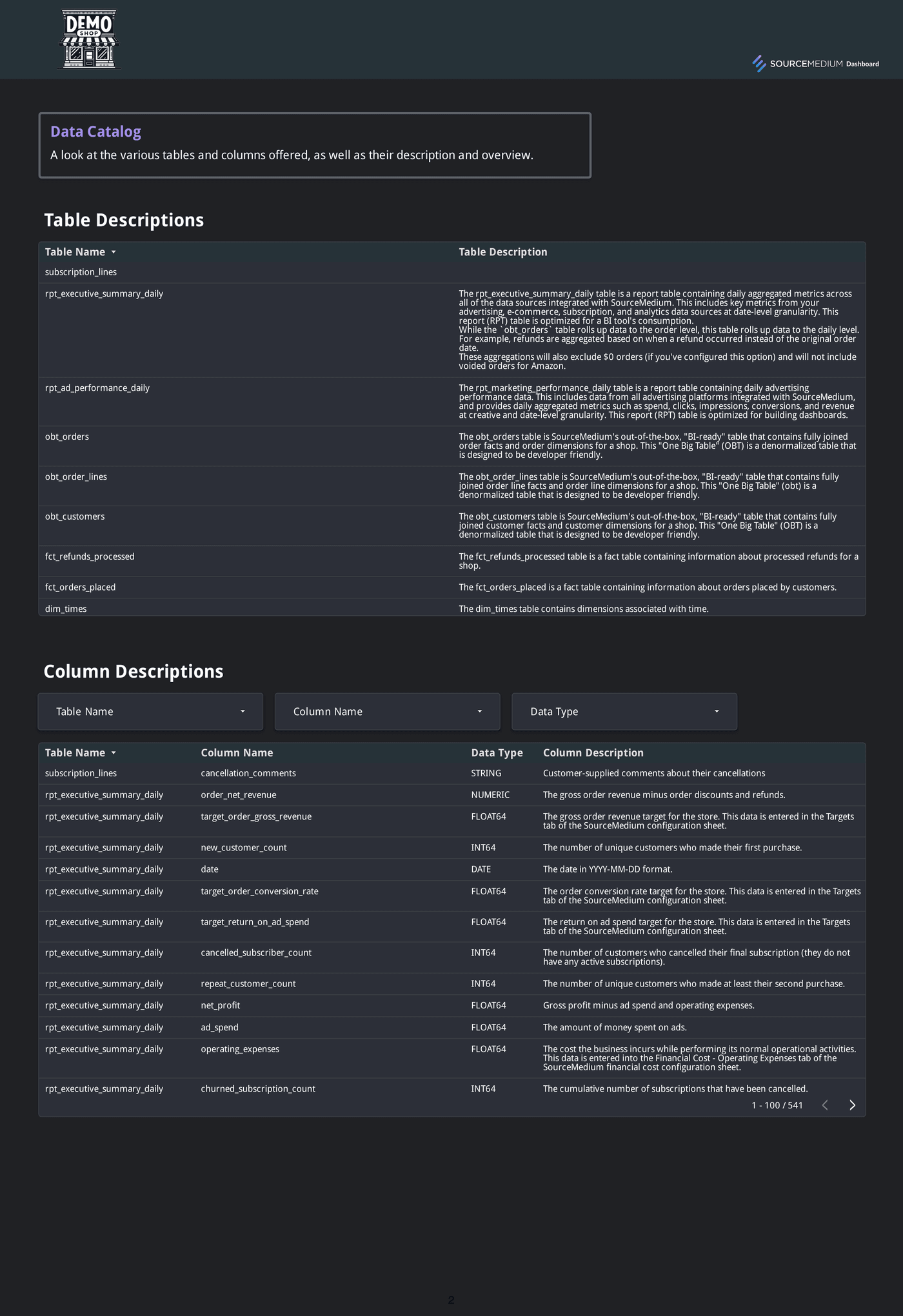Click the Demo Shop storefront logo
903x1316 pixels.
pyautogui.click(x=88, y=39)
